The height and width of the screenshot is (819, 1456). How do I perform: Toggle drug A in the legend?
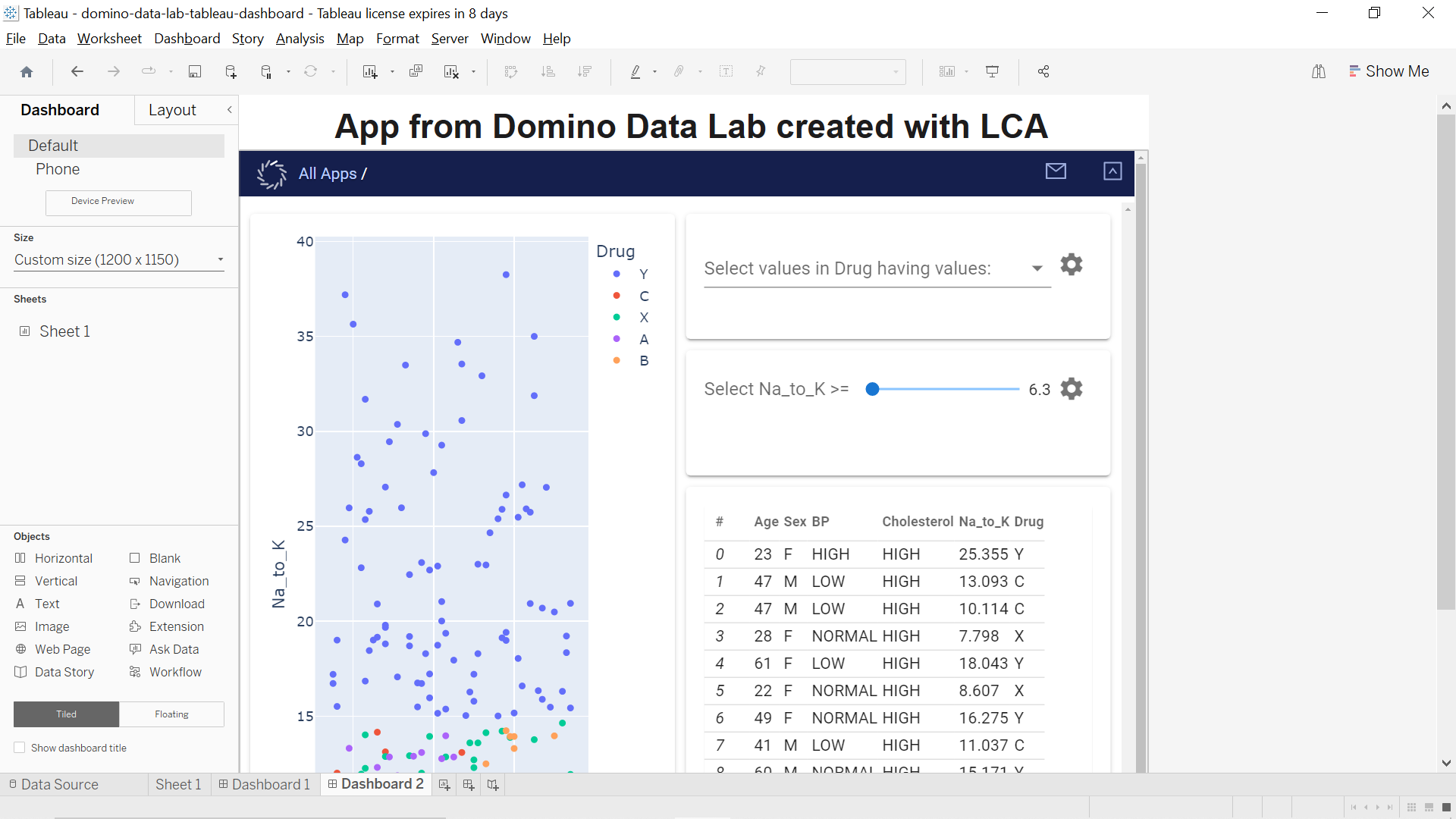tap(630, 339)
